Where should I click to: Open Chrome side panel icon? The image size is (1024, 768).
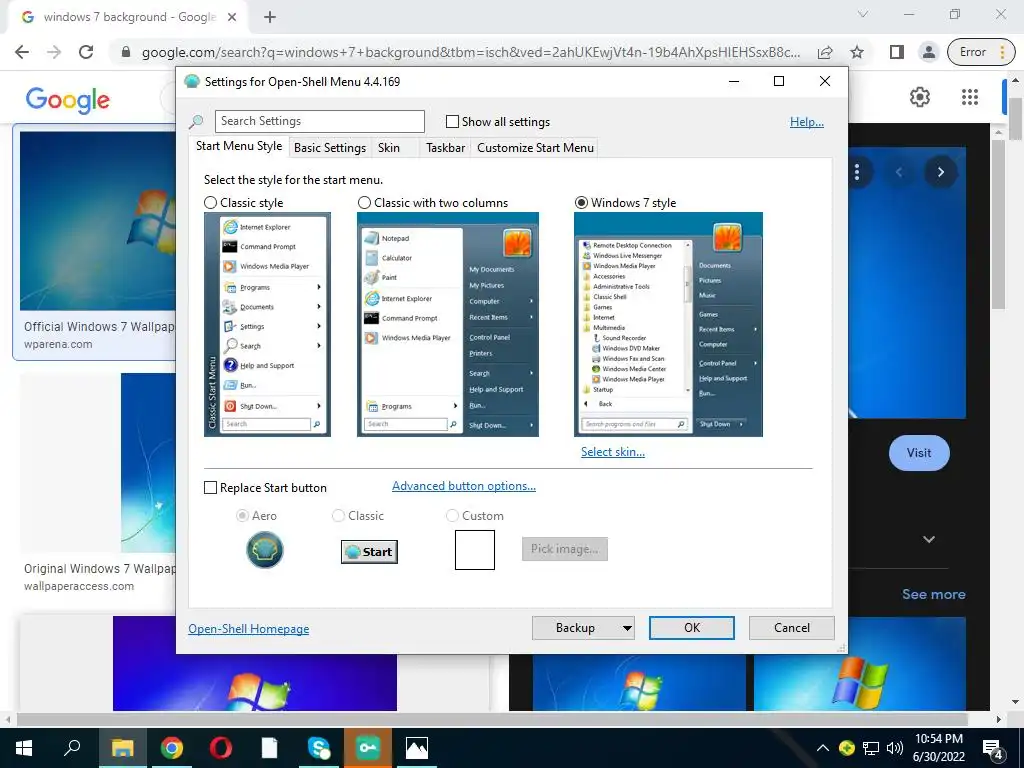coord(897,52)
